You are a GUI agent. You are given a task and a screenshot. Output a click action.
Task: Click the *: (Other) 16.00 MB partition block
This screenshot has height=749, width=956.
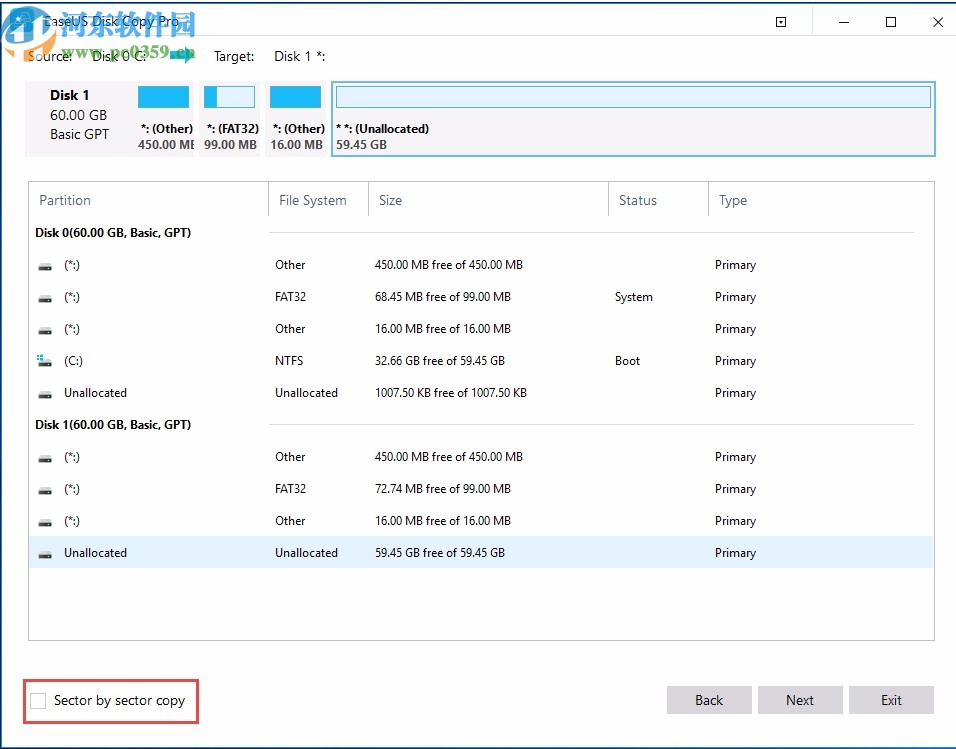point(295,96)
